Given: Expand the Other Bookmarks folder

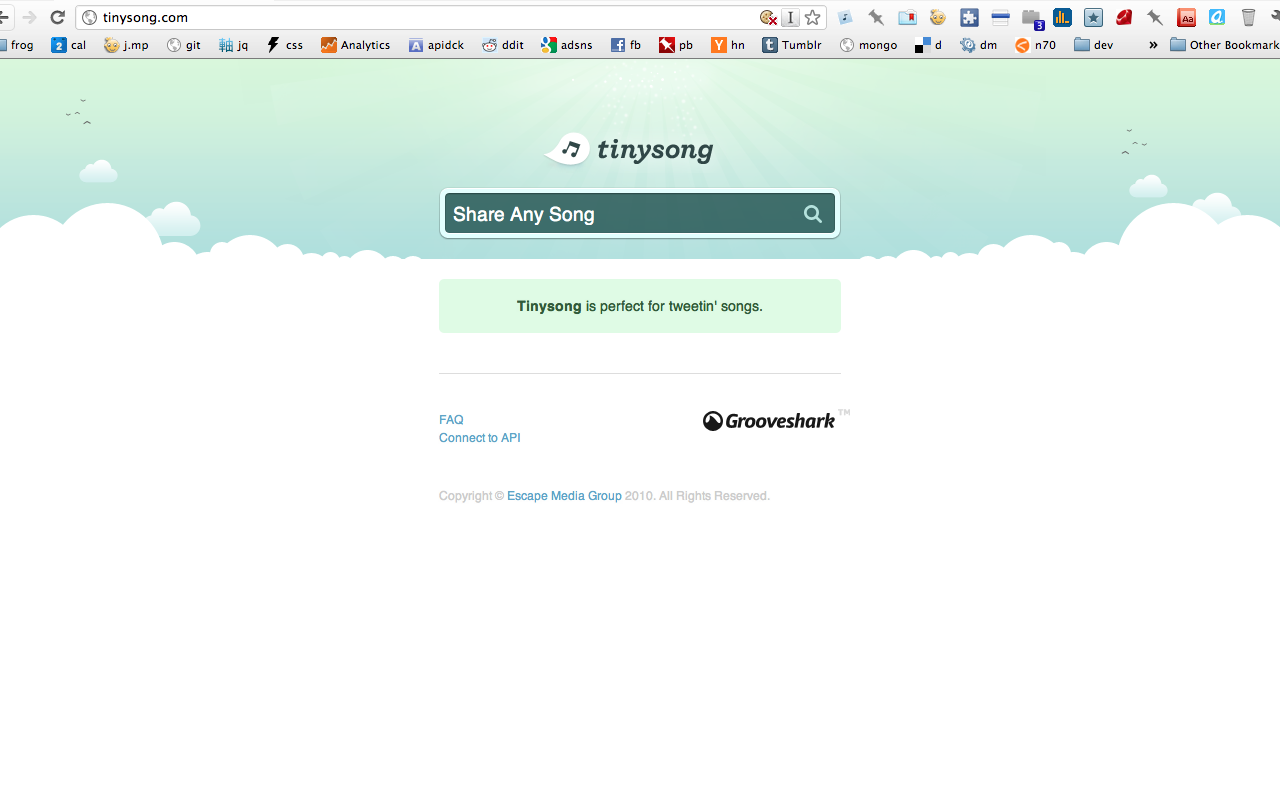Looking at the screenshot, I should 1225,45.
